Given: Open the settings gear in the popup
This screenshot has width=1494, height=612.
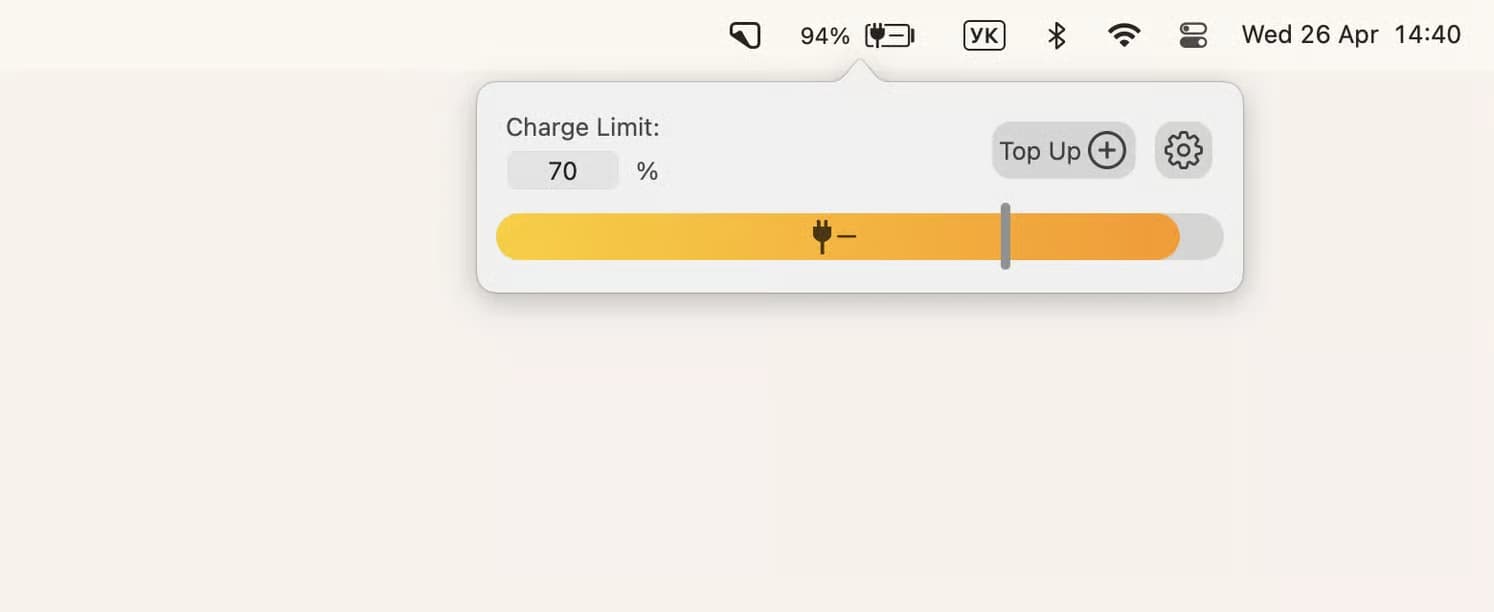Looking at the screenshot, I should point(1183,151).
